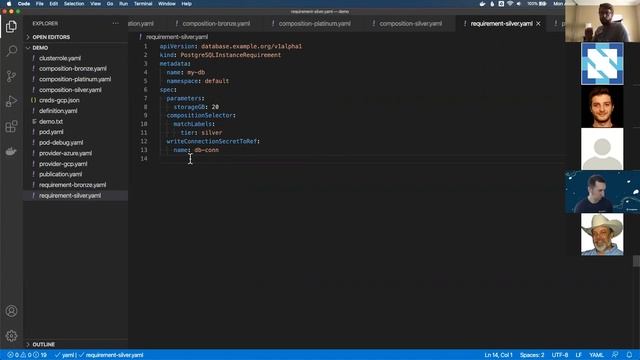Click the Wi-Fi icon in menu bar
The width and height of the screenshot is (640, 360).
coord(510,4)
